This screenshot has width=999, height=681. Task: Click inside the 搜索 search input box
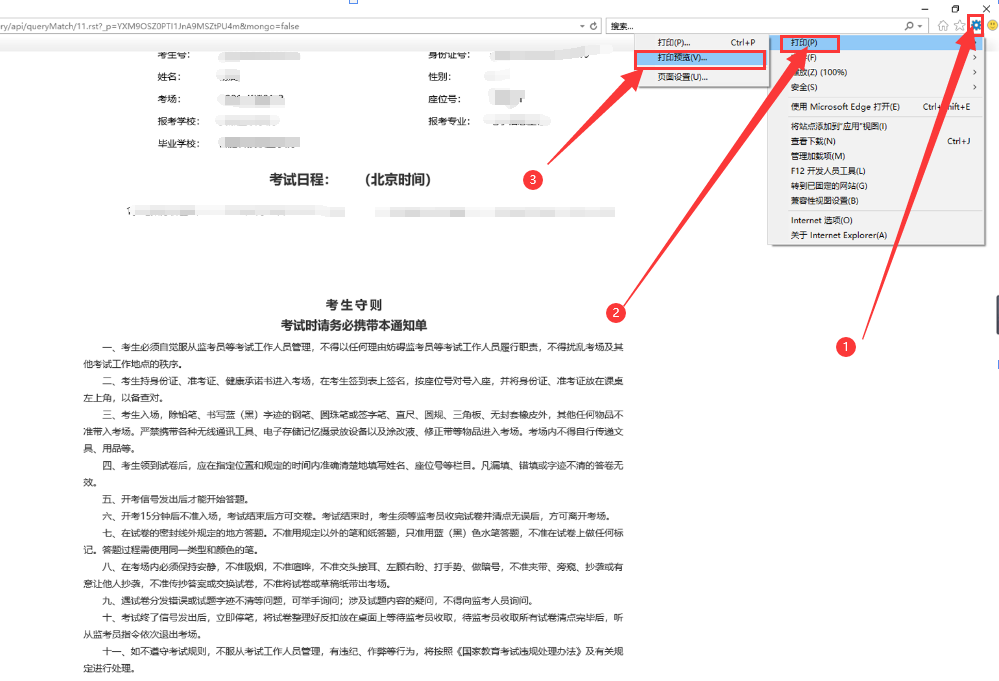(x=700, y=24)
